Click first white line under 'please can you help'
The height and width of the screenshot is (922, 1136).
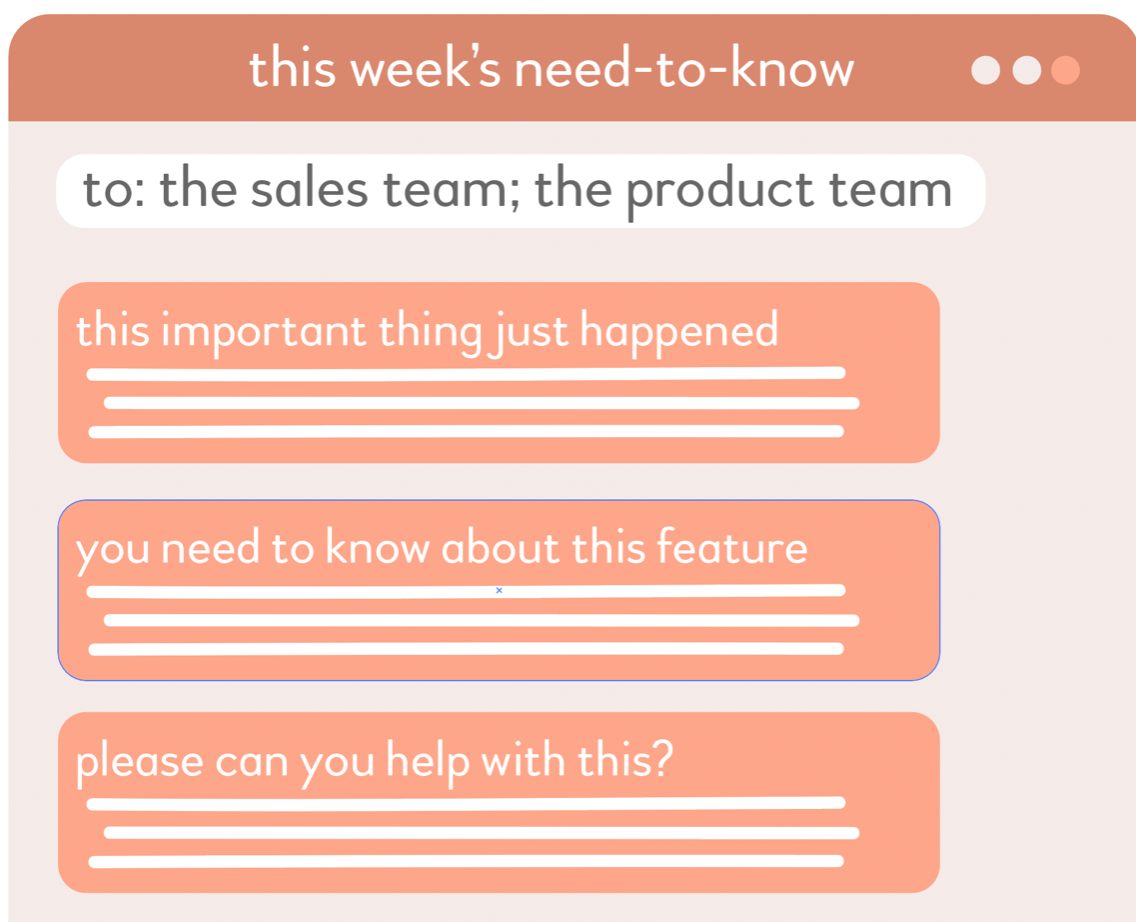point(465,803)
